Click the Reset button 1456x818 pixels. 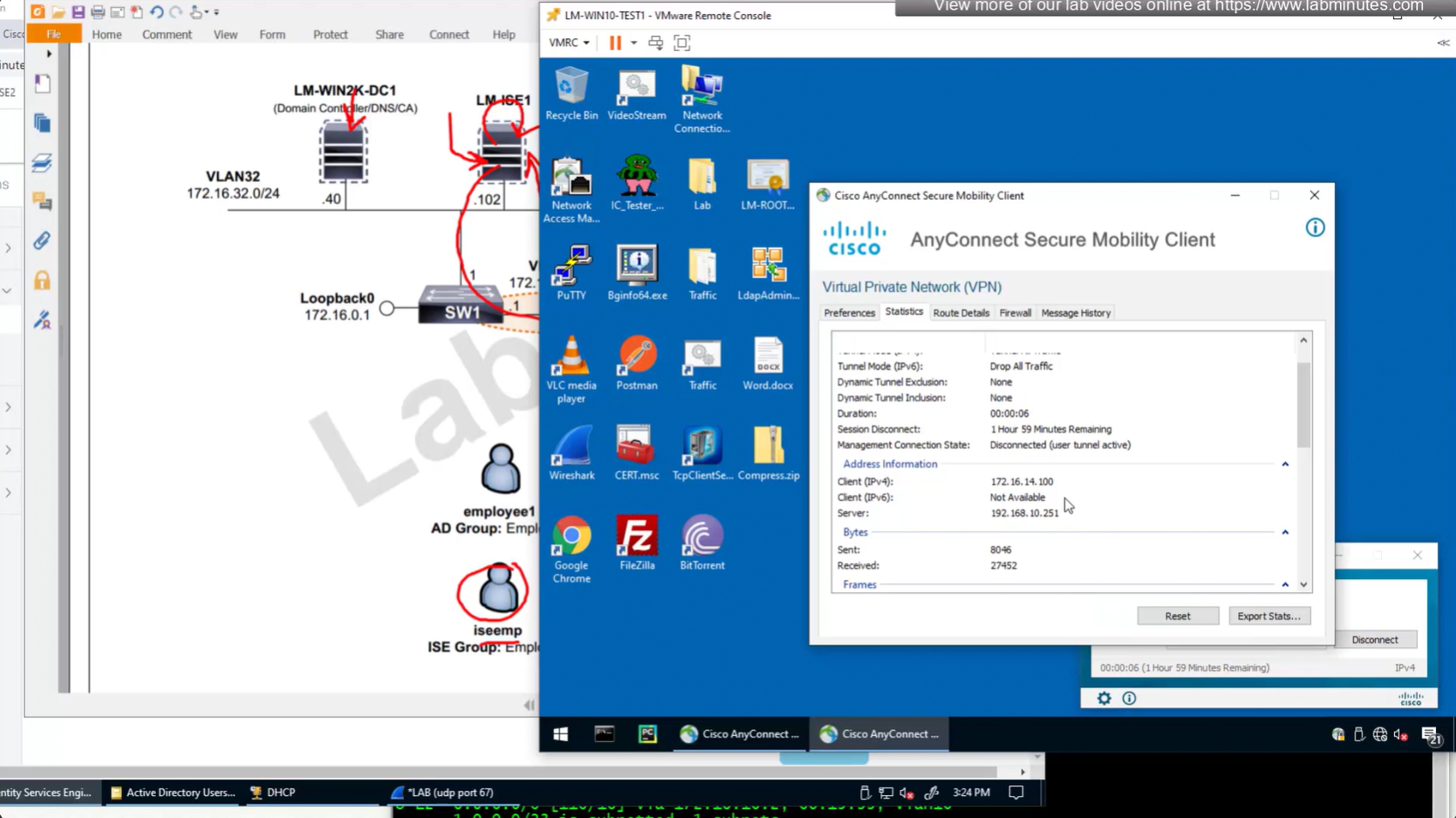pos(1177,617)
